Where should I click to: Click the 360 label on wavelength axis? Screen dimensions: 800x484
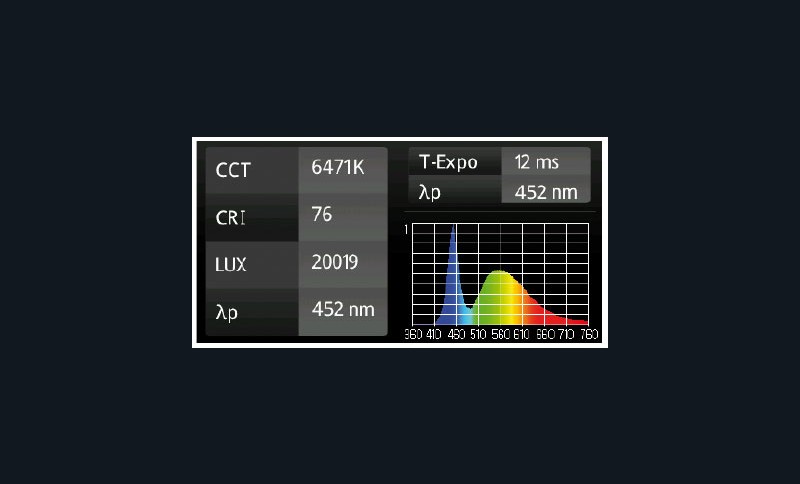point(413,335)
